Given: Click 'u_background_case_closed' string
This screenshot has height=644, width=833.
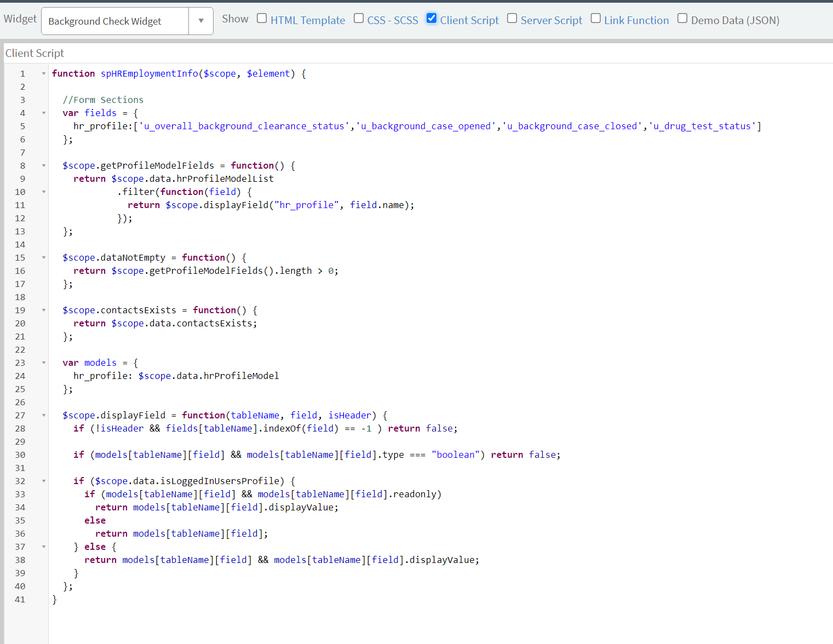Looking at the screenshot, I should [572, 126].
